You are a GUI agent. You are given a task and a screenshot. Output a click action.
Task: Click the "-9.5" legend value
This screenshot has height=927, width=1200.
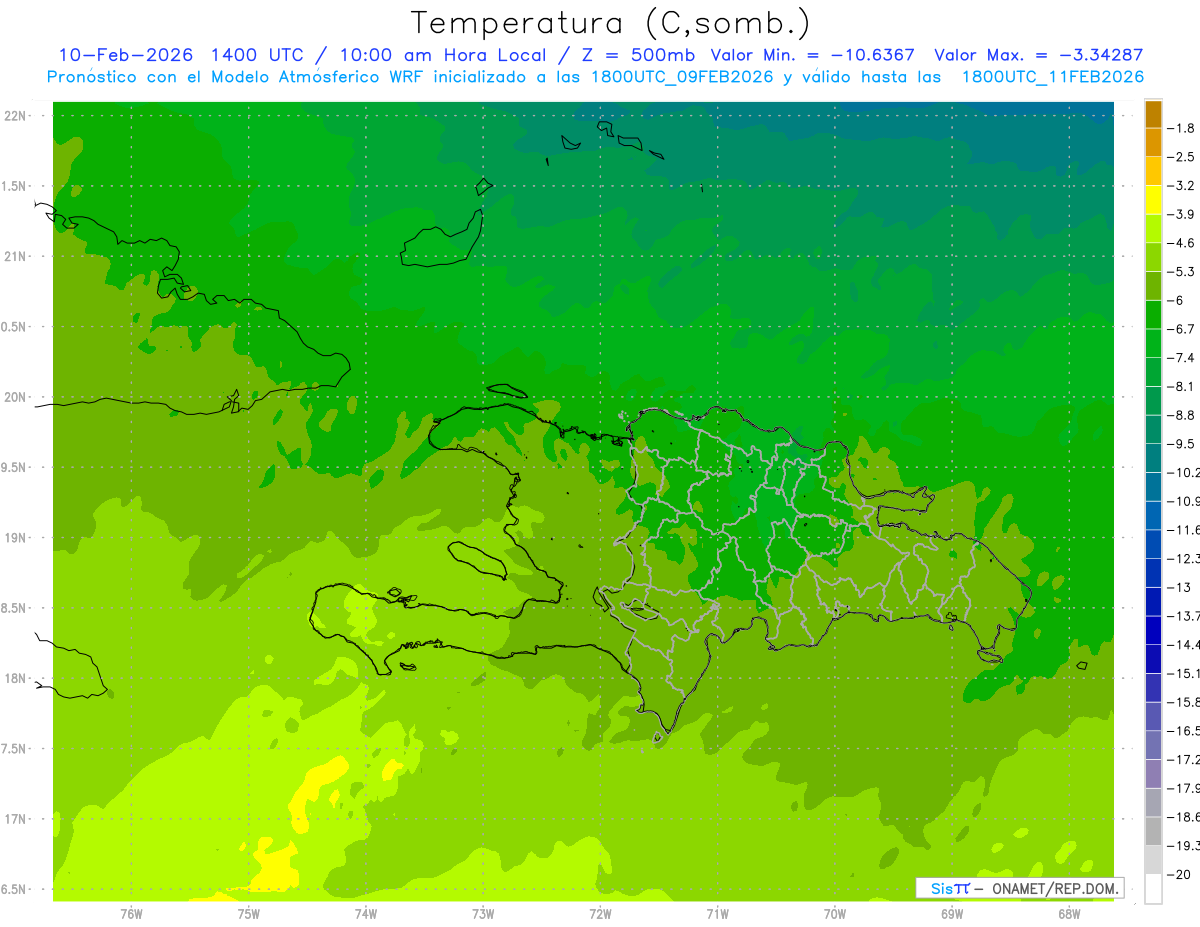(x=1180, y=444)
